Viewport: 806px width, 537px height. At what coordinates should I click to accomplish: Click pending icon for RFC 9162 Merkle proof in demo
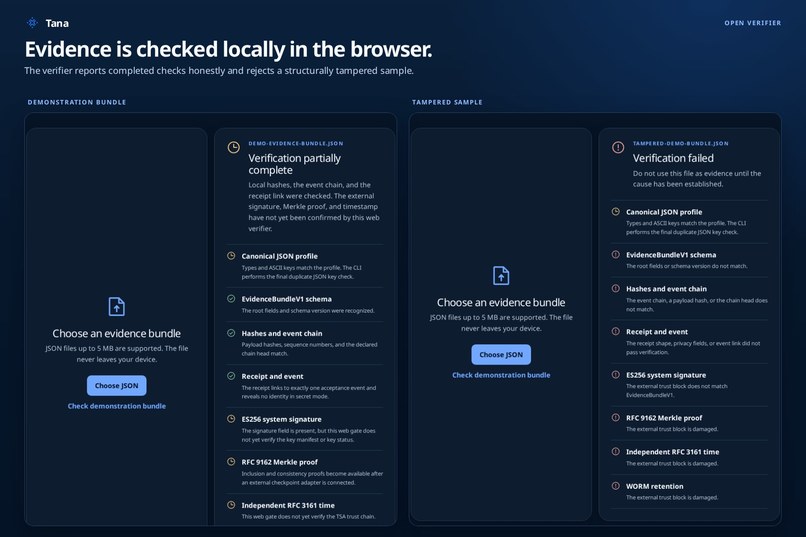pos(231,462)
